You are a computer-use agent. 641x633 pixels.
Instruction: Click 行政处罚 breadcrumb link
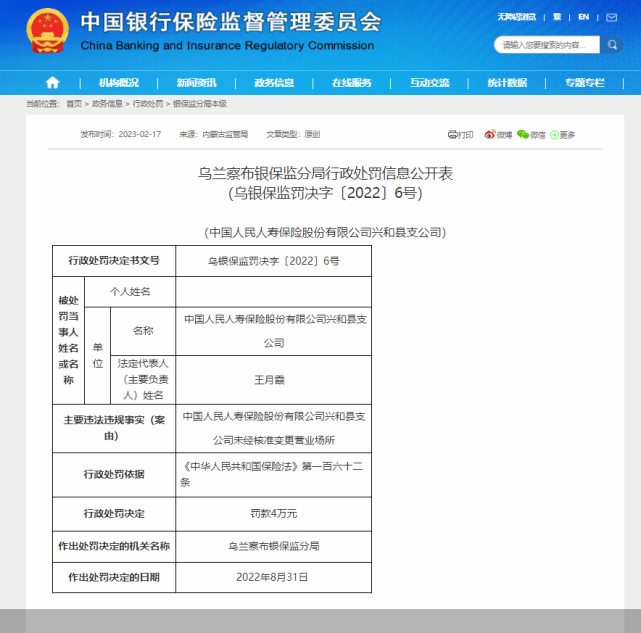coord(147,104)
